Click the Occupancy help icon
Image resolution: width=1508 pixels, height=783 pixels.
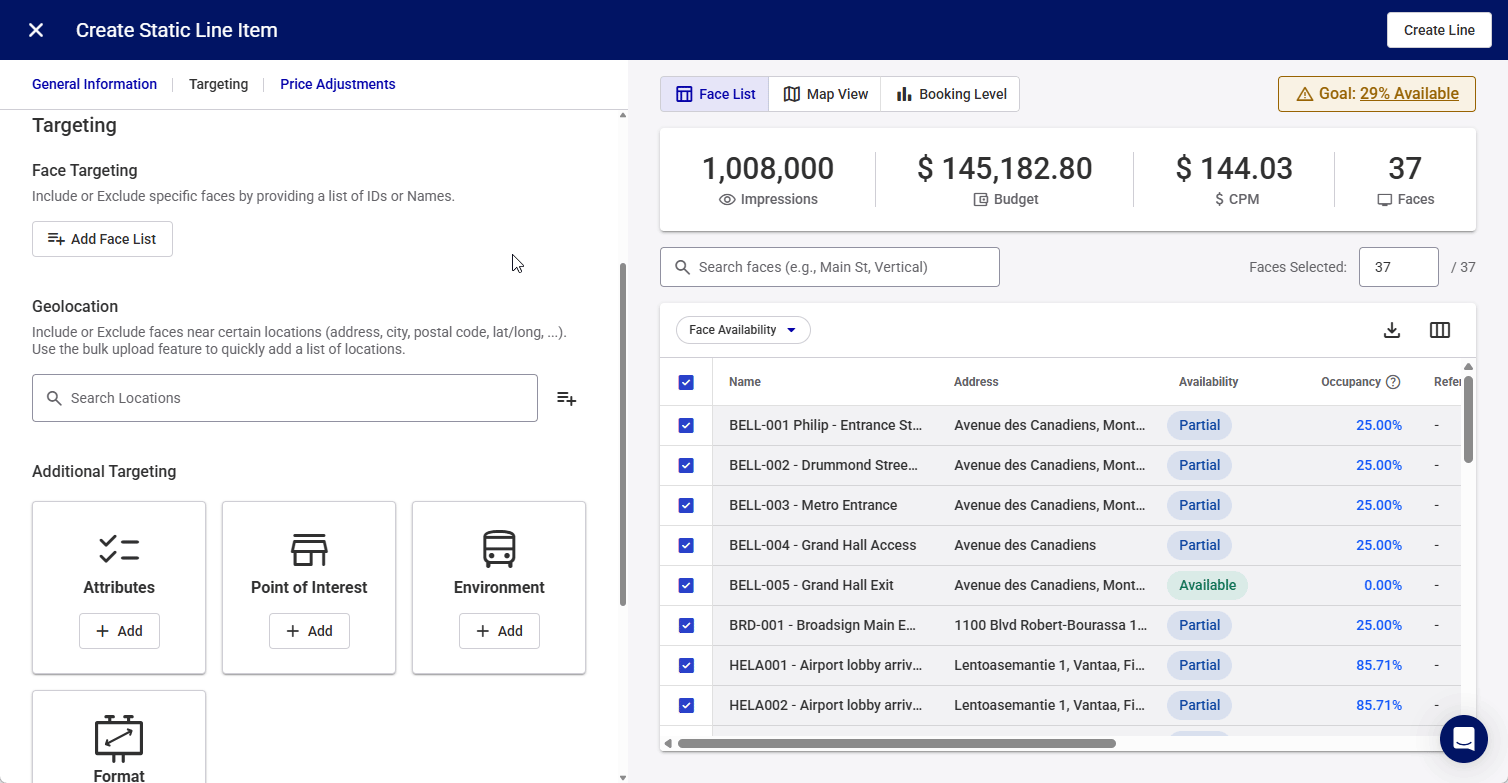point(1393,382)
